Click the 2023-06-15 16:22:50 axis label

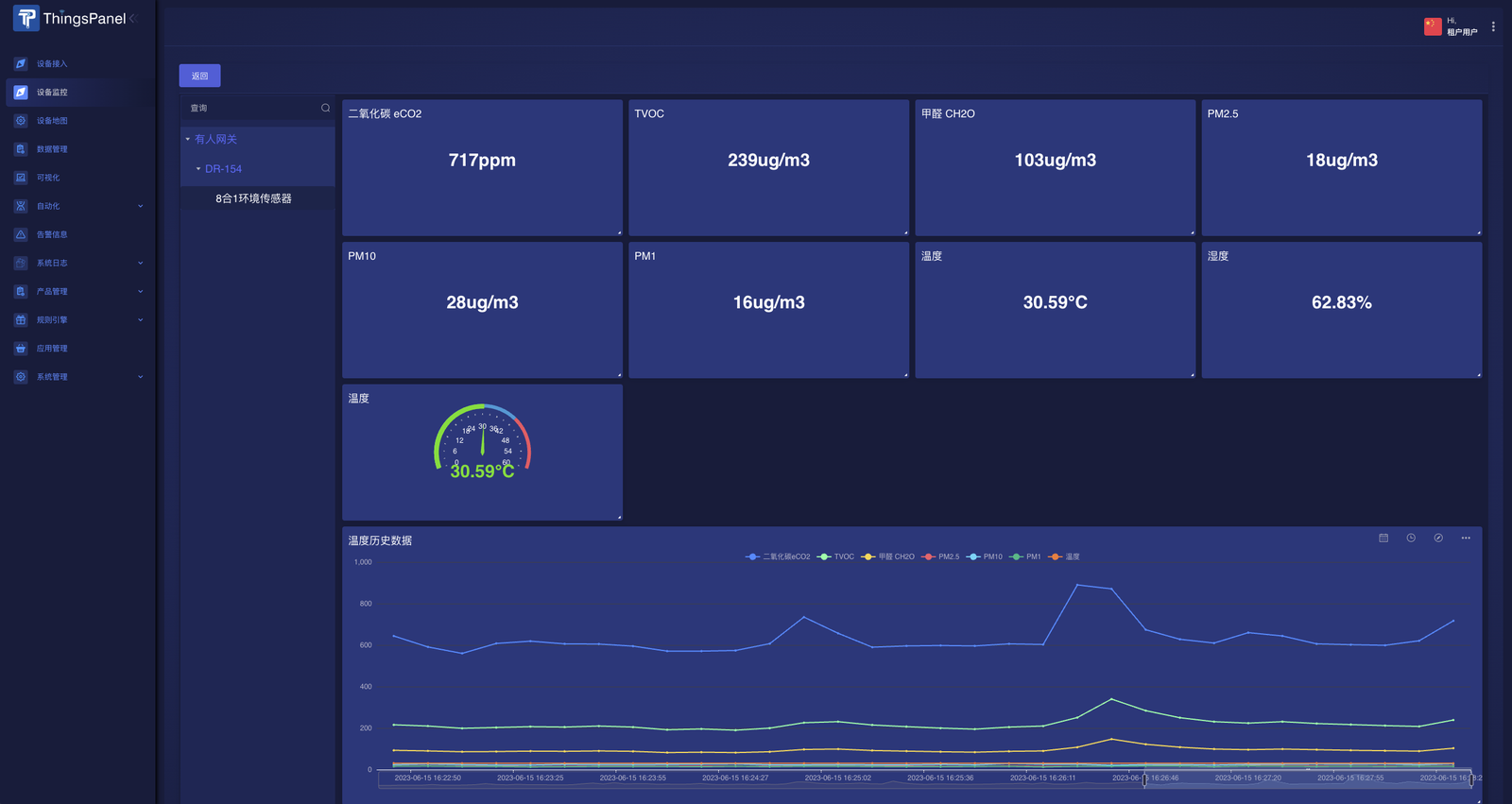(x=427, y=778)
